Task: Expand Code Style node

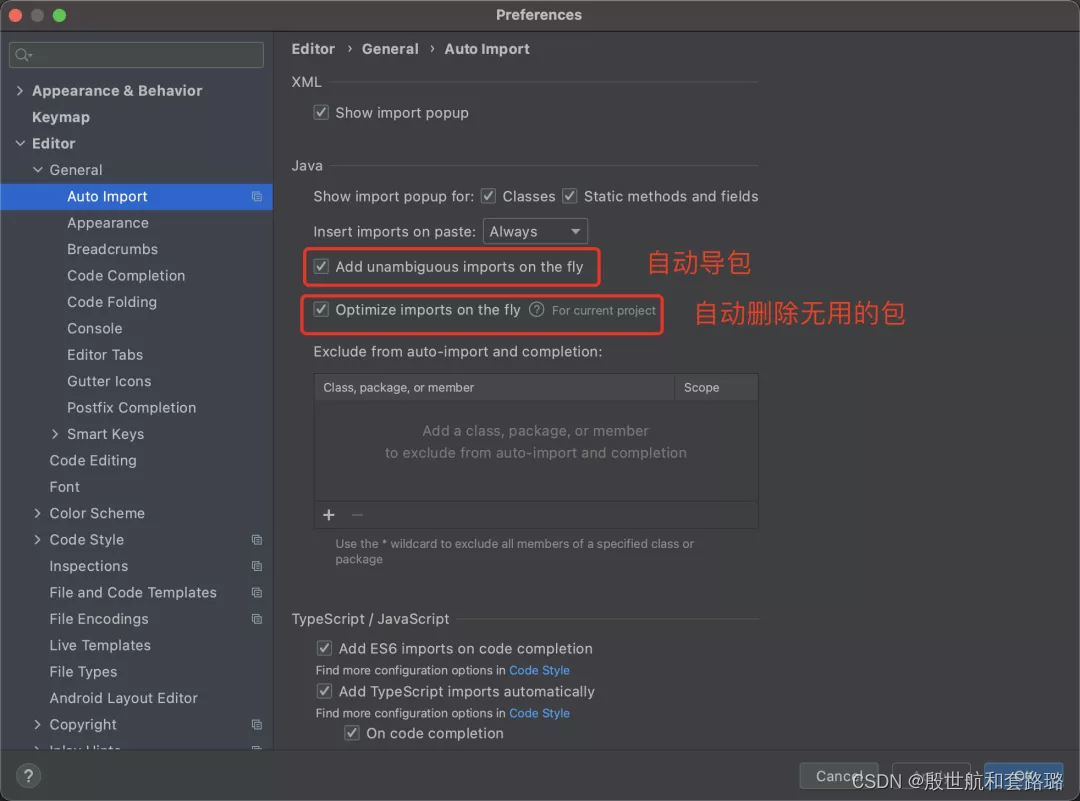Action: (x=37, y=540)
